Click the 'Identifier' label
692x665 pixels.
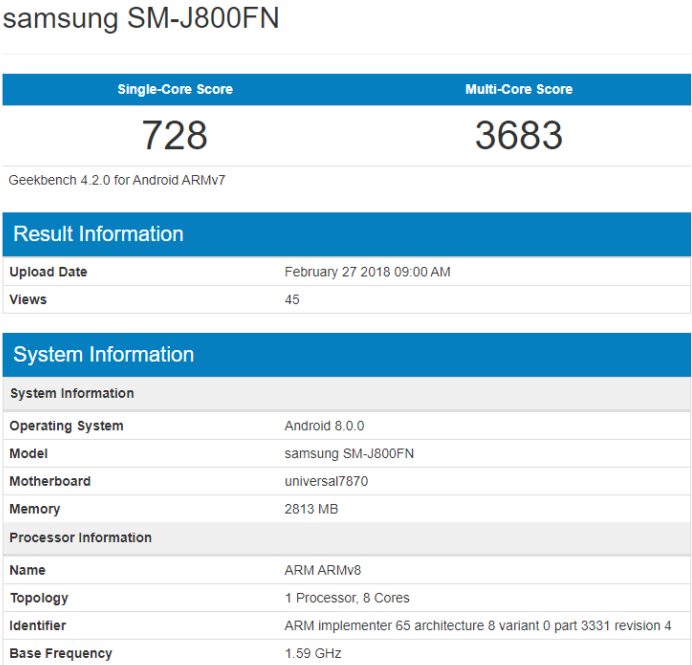pos(38,626)
